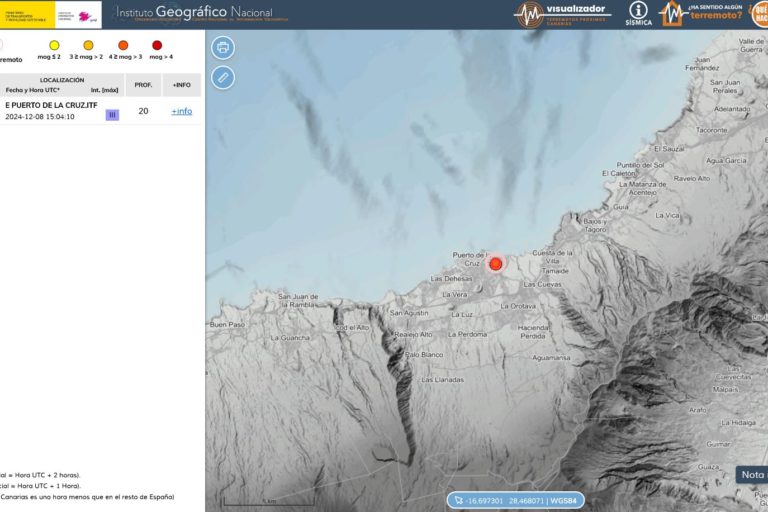Click the La Guancha map label
The image size is (768, 512).
tap(290, 338)
